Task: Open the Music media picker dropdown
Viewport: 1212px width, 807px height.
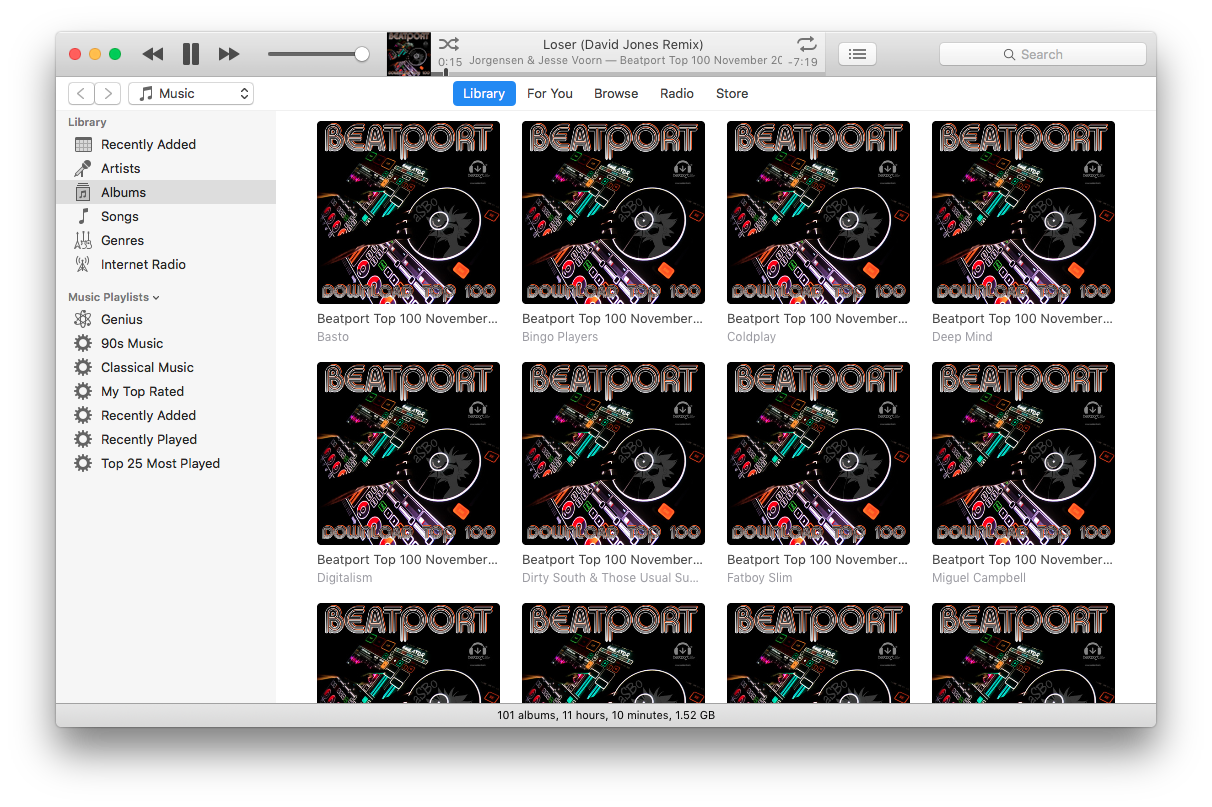Action: tap(191, 93)
